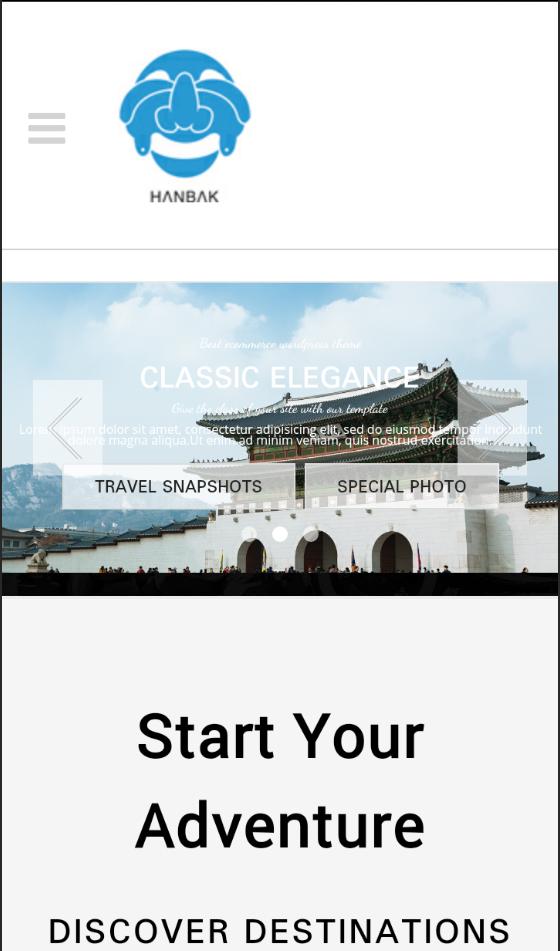The height and width of the screenshot is (951, 560).
Task: Click the Discover Destinations subheading
Action: coord(280,931)
